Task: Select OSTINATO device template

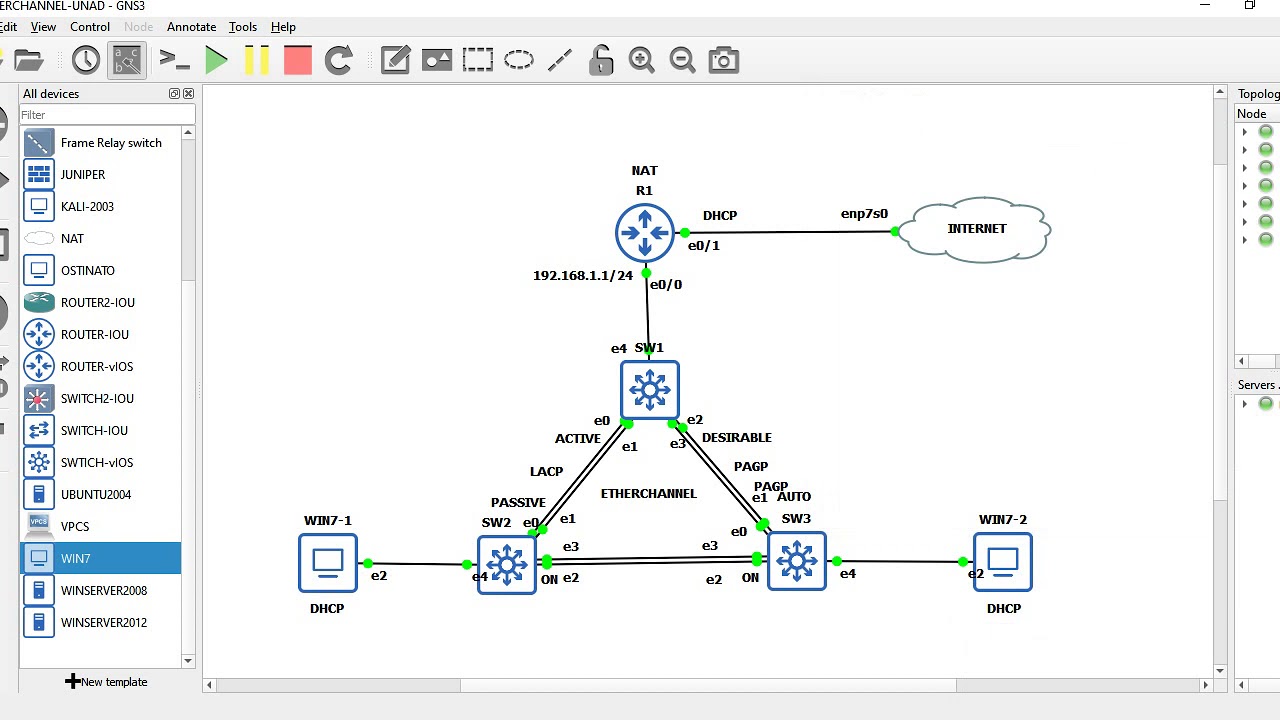Action: pos(100,271)
